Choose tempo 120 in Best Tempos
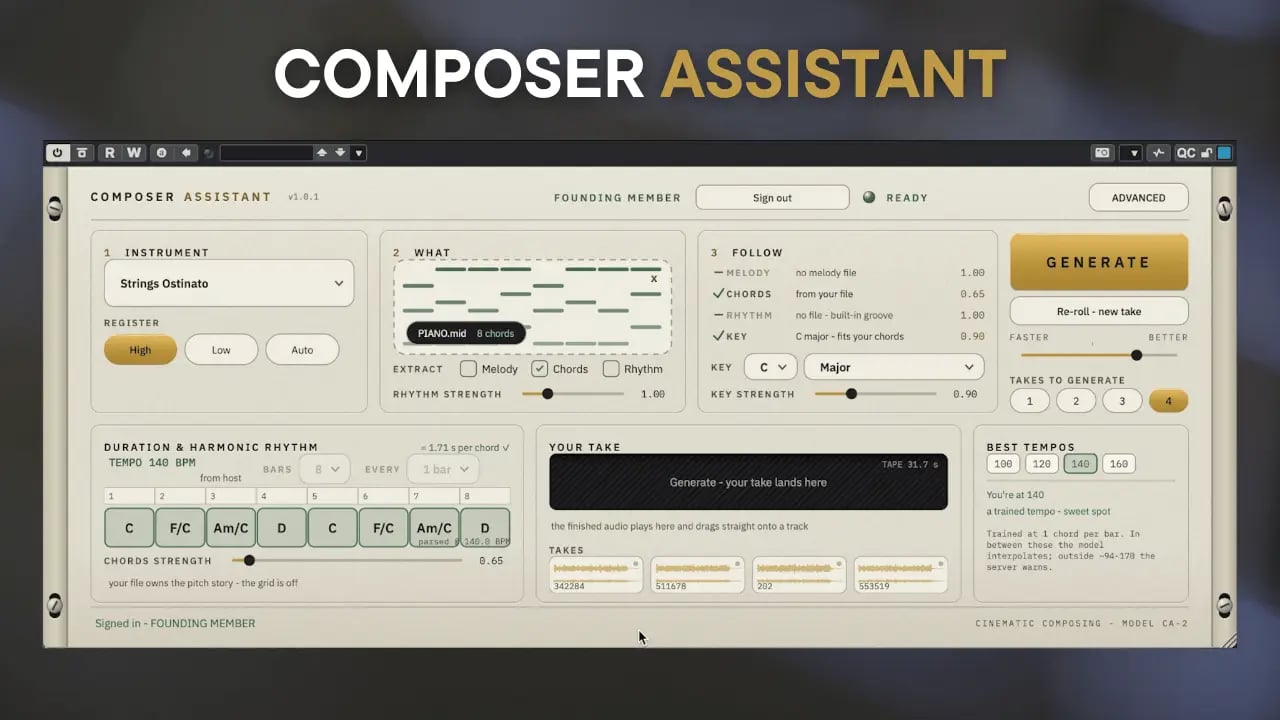Screen dimensions: 1280x720 click(1042, 464)
